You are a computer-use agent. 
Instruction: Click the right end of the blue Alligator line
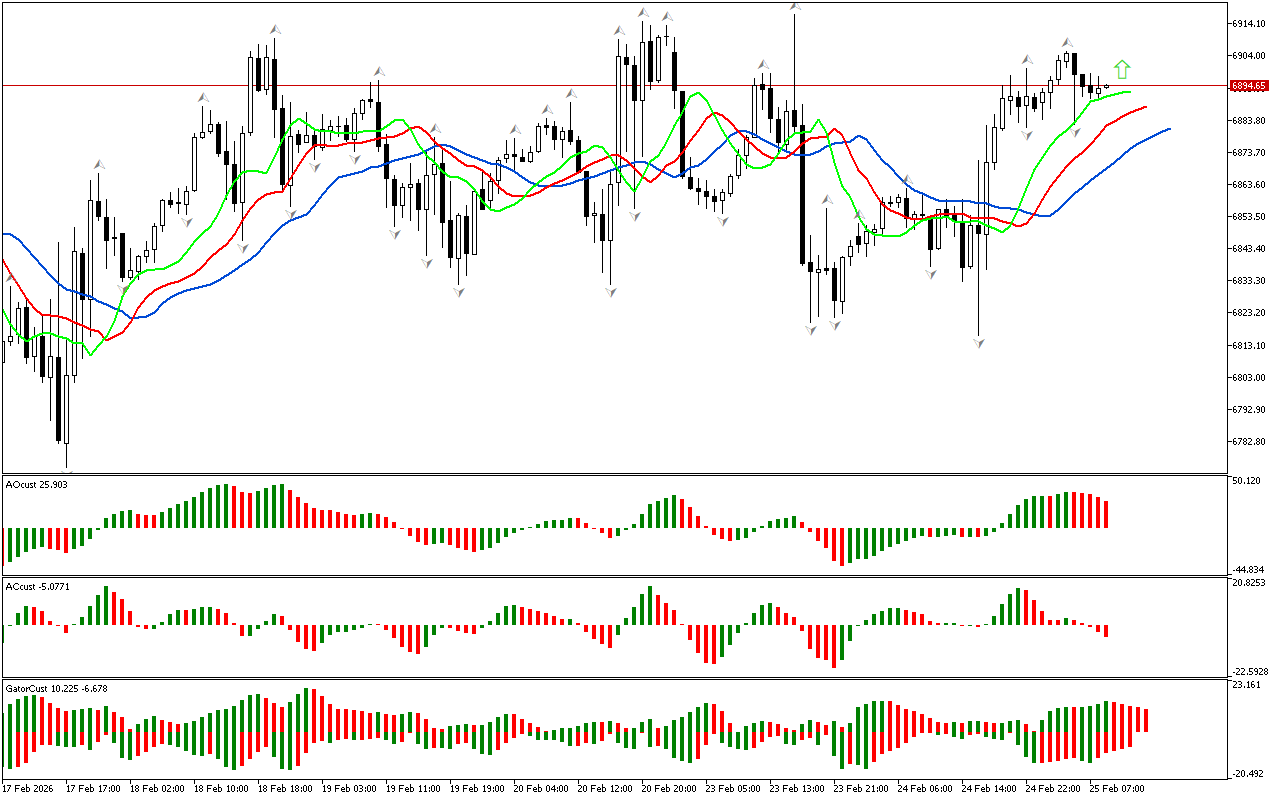click(x=1168, y=129)
